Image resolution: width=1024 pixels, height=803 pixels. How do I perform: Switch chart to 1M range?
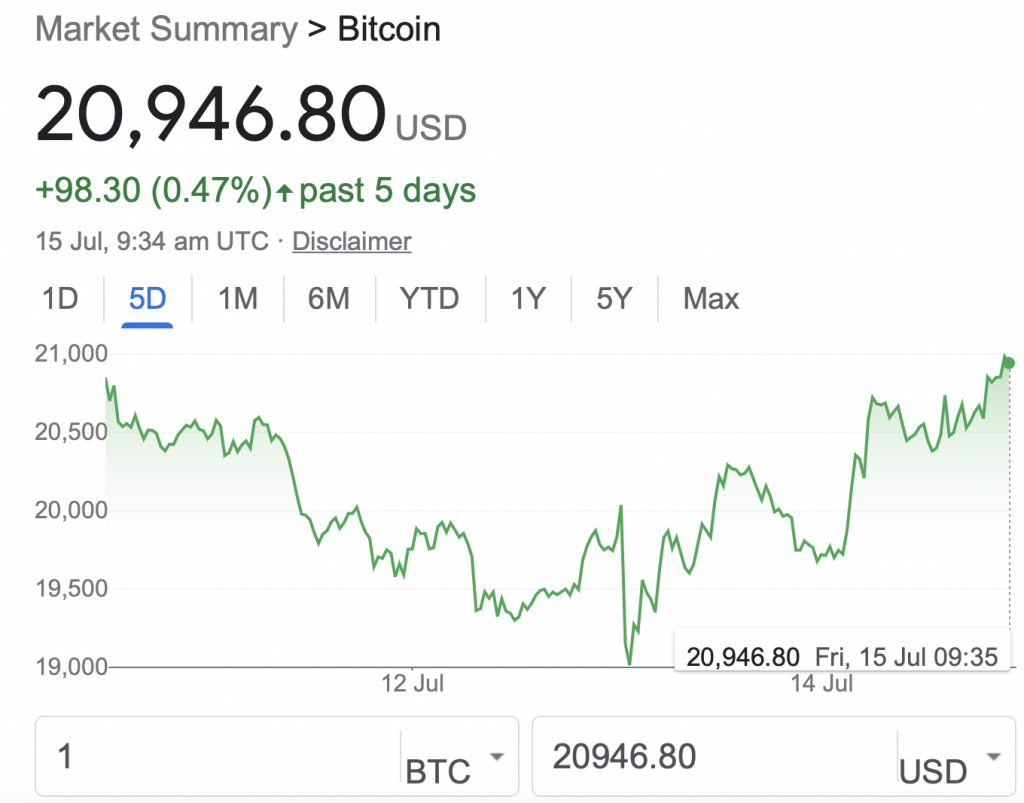coord(238,299)
